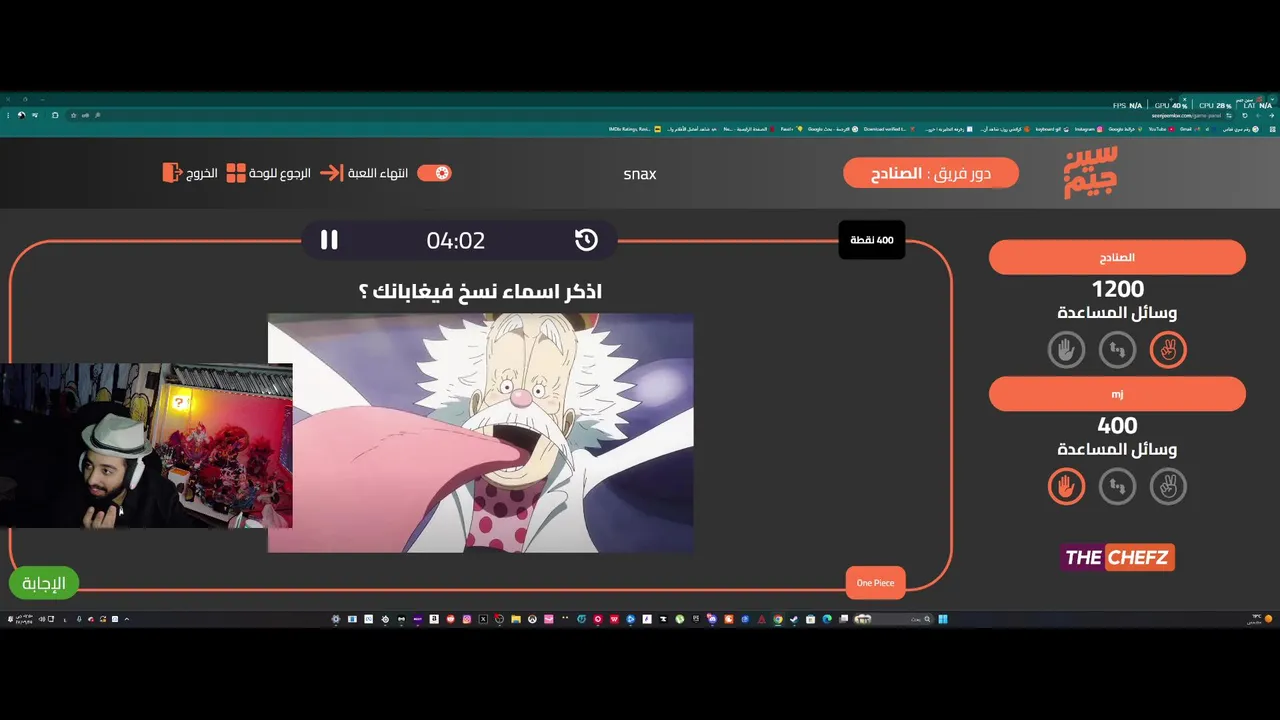
Task: Expand the system tray hidden icons chevron
Action: [x=126, y=619]
